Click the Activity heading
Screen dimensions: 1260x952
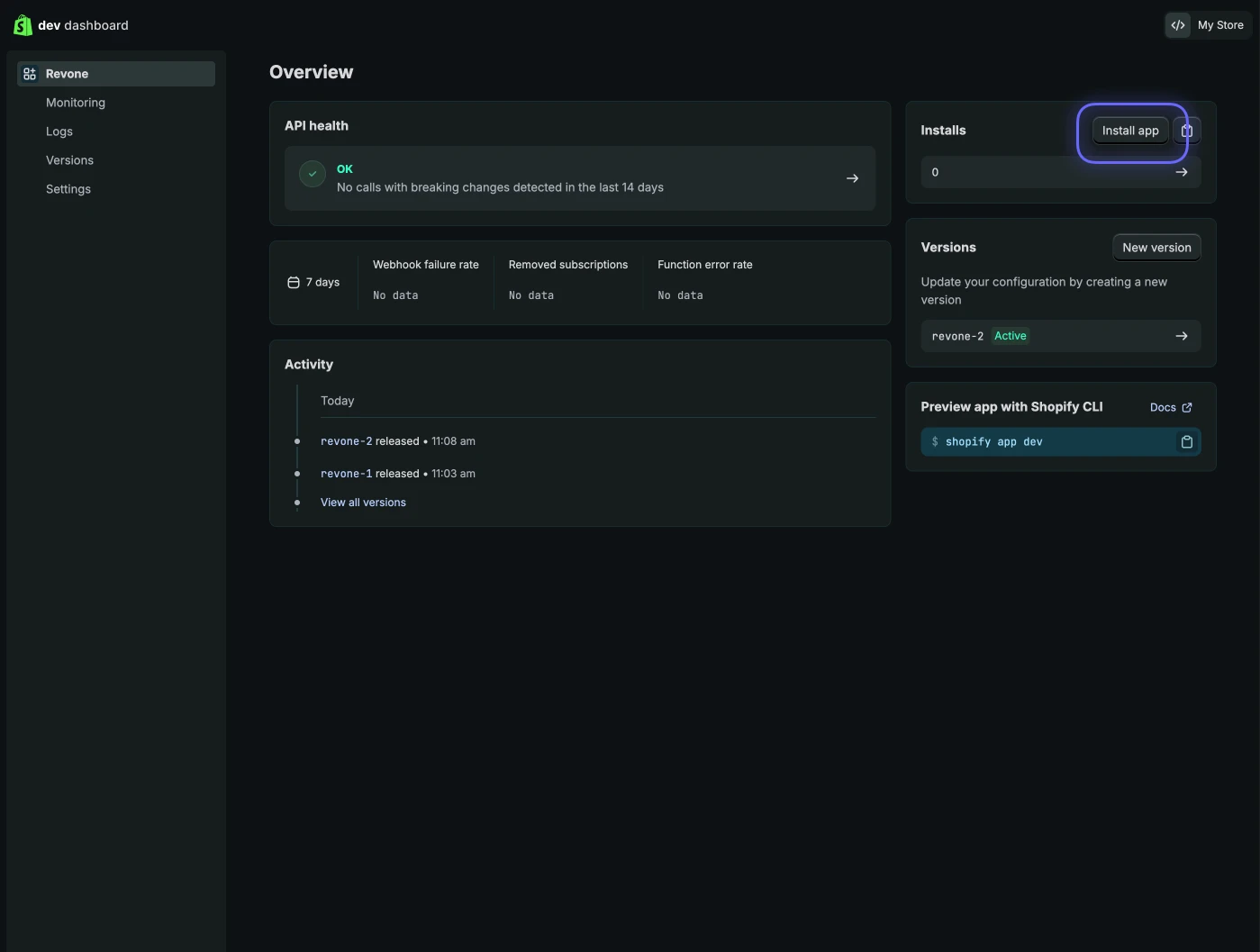(x=309, y=365)
